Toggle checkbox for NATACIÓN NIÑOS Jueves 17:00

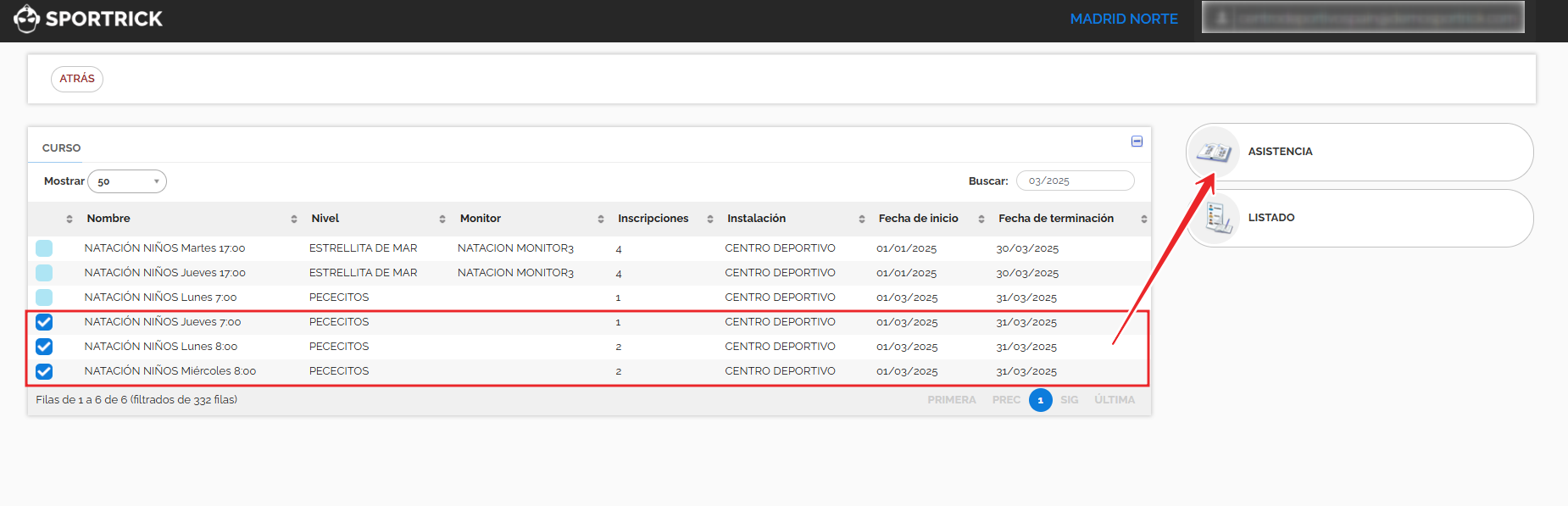(44, 273)
